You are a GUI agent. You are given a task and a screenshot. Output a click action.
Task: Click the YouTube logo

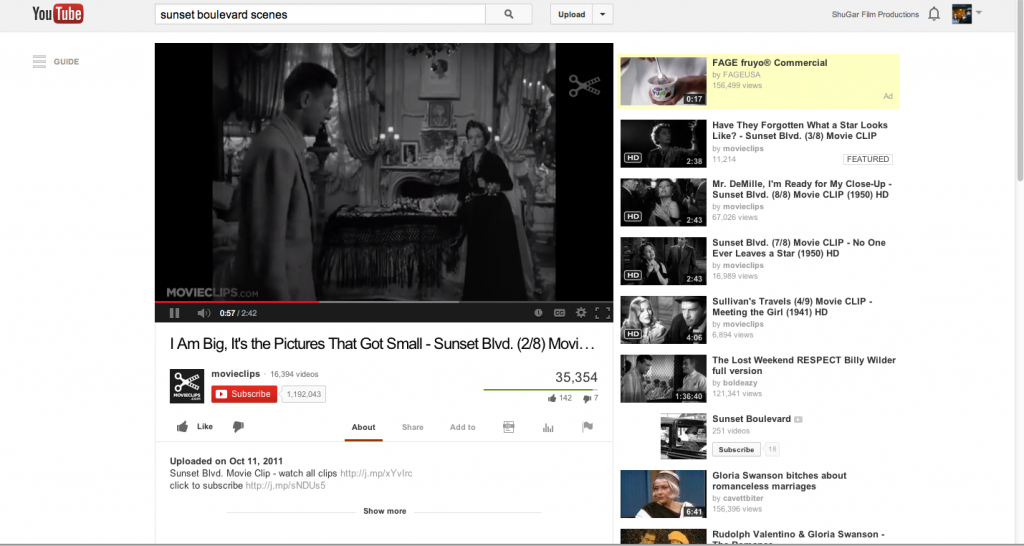57,14
